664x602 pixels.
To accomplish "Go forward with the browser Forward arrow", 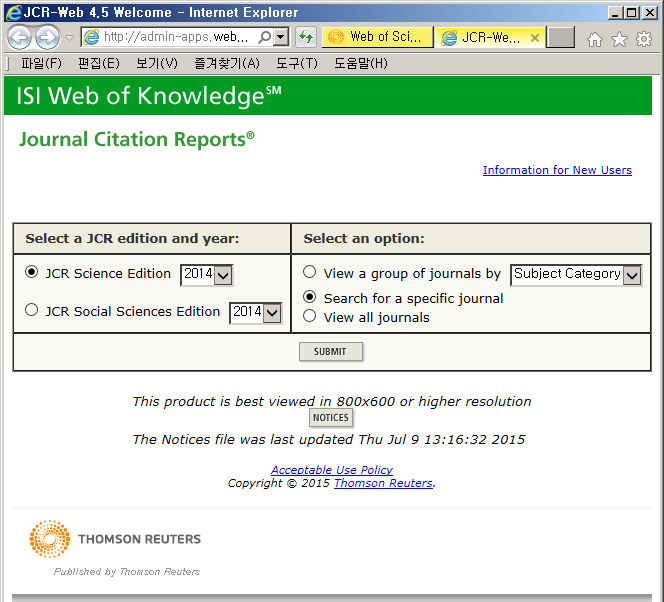I will pos(47,37).
